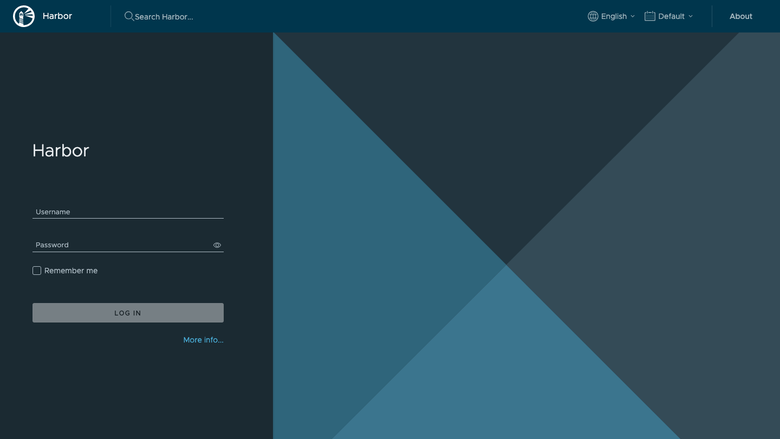Click the Search Harbor... field
The image size is (780, 439).
pos(164,17)
